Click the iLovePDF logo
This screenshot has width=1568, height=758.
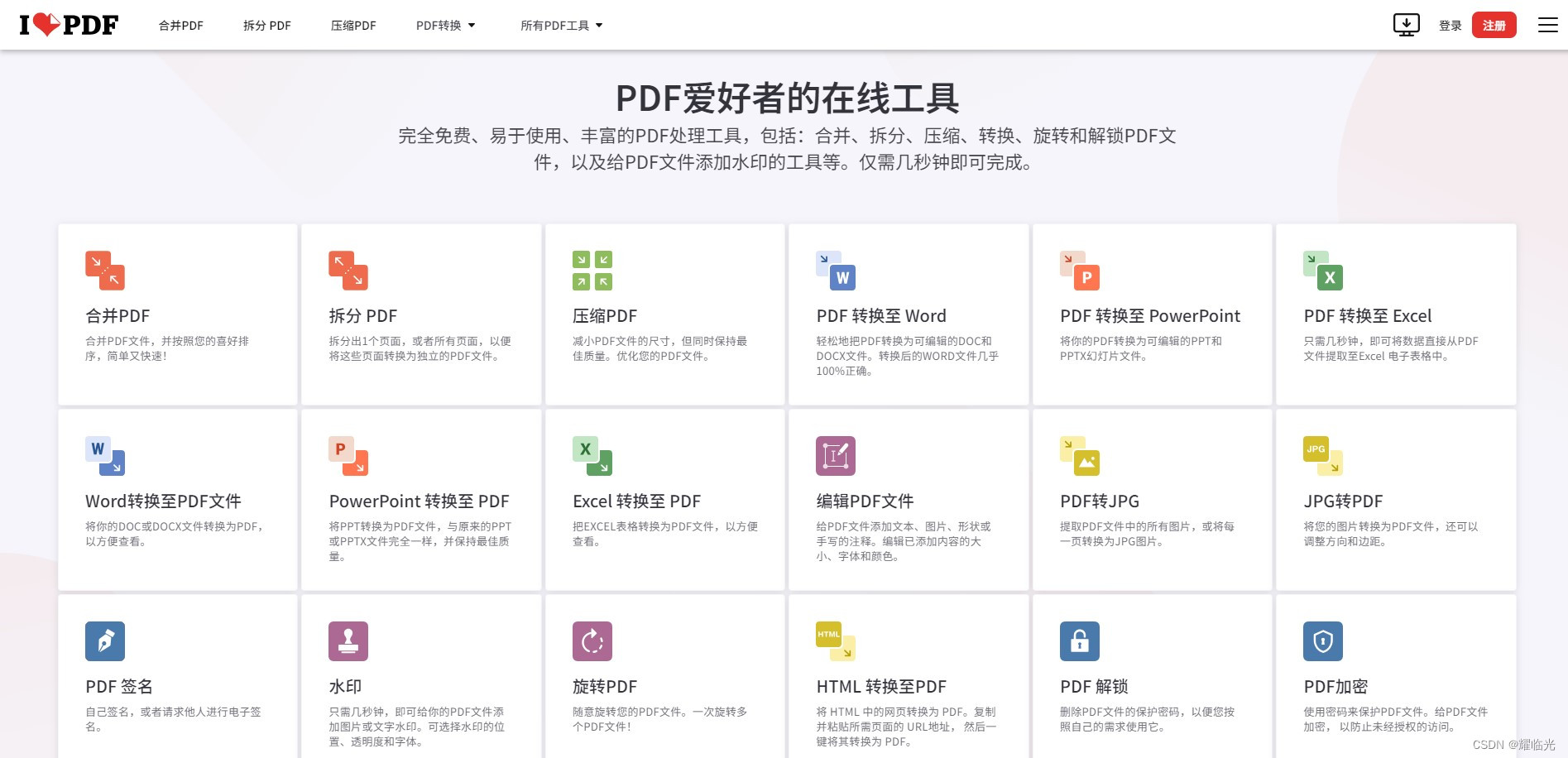pyautogui.click(x=69, y=25)
